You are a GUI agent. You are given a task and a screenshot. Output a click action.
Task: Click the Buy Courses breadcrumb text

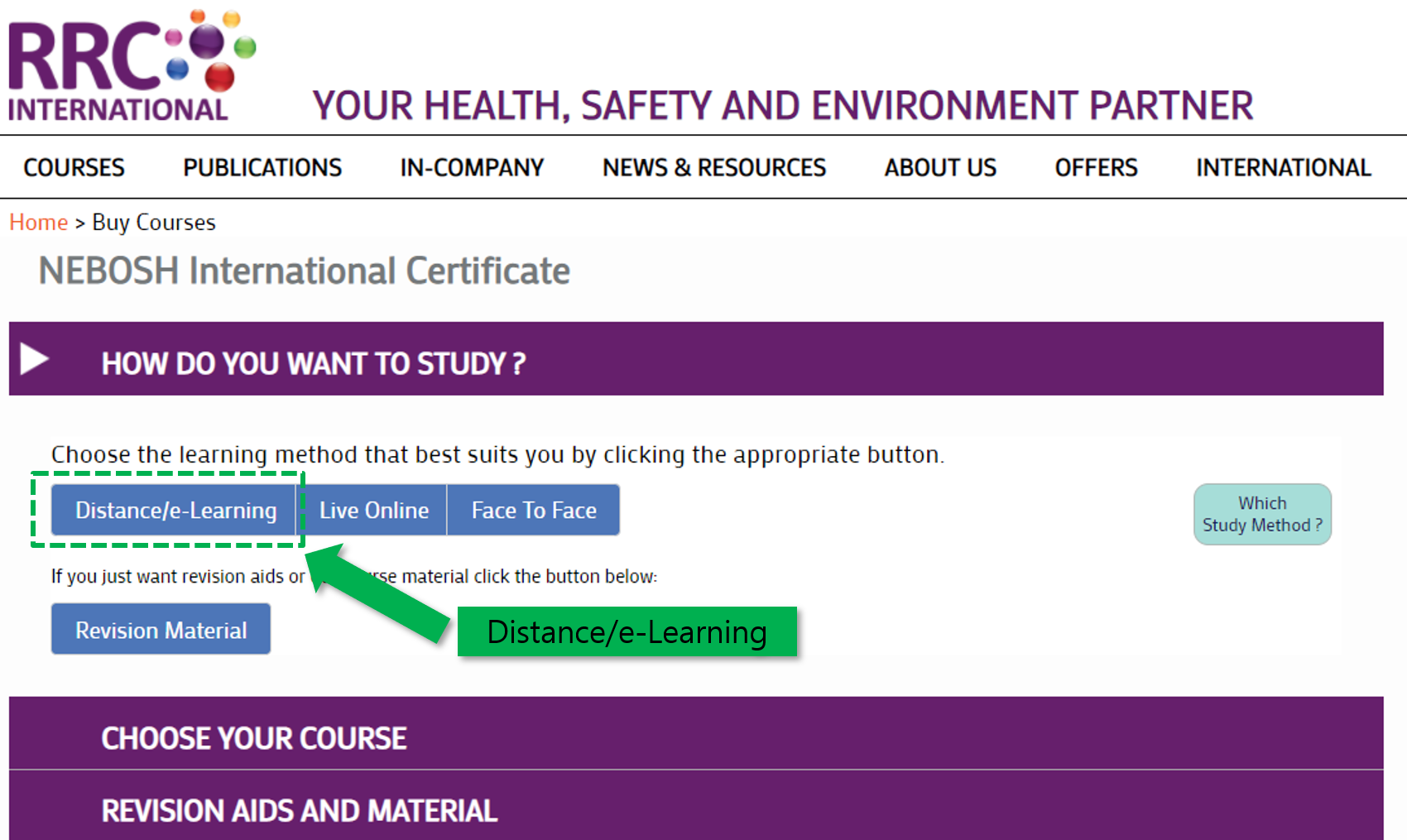[x=154, y=223]
